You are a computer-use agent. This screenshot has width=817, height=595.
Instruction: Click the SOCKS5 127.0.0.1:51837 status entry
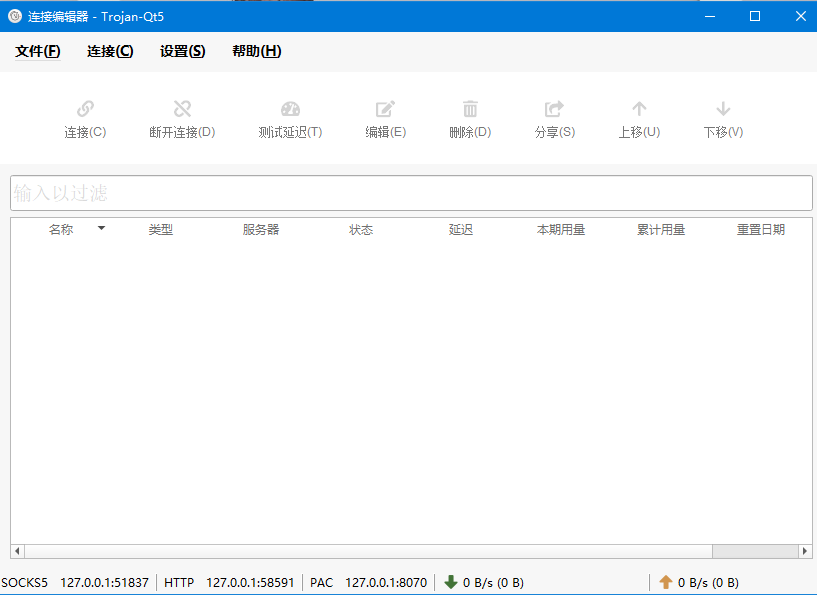pos(75,582)
